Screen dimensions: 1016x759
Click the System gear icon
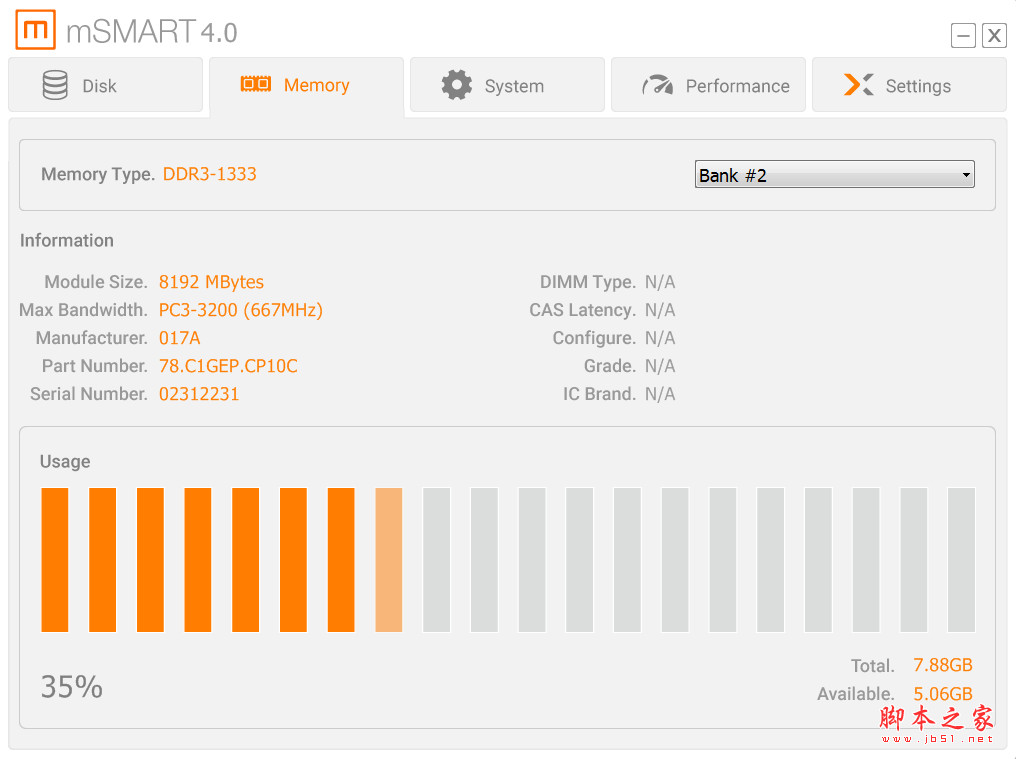click(x=457, y=85)
